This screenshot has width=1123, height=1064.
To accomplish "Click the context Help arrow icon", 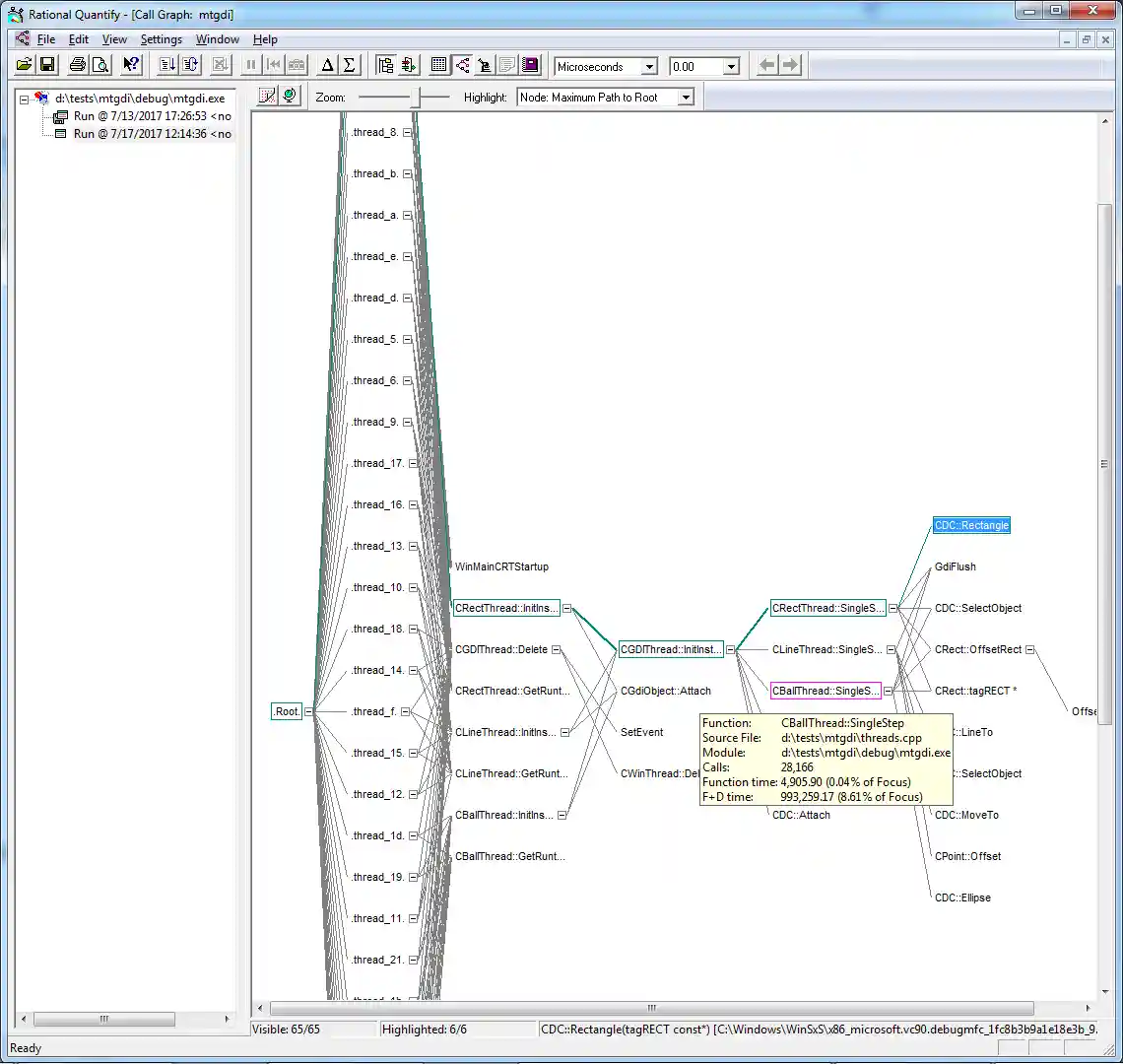I will tap(131, 66).
